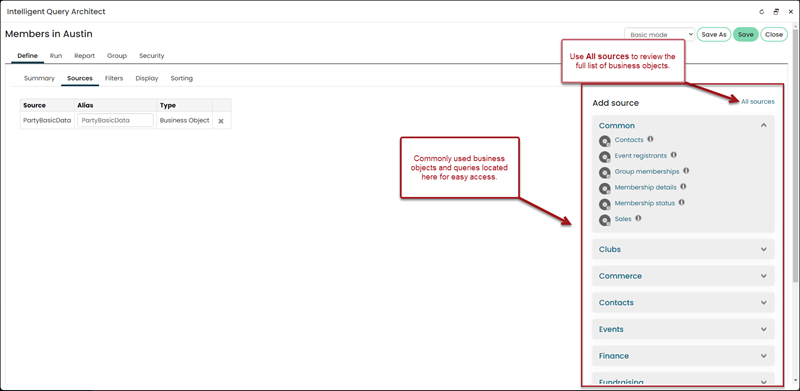
Task: Click the refresh icon in title bar
Action: click(x=762, y=12)
